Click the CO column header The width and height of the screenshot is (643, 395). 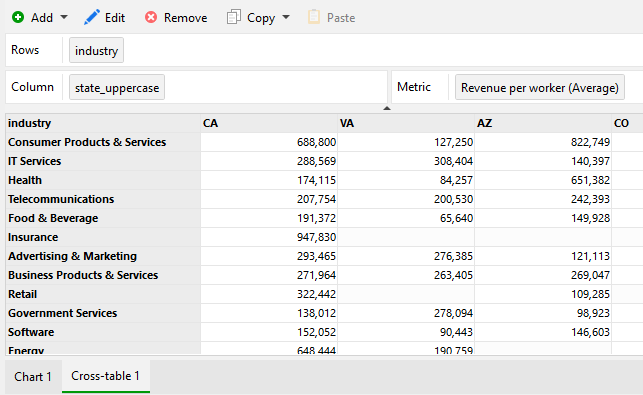click(627, 123)
